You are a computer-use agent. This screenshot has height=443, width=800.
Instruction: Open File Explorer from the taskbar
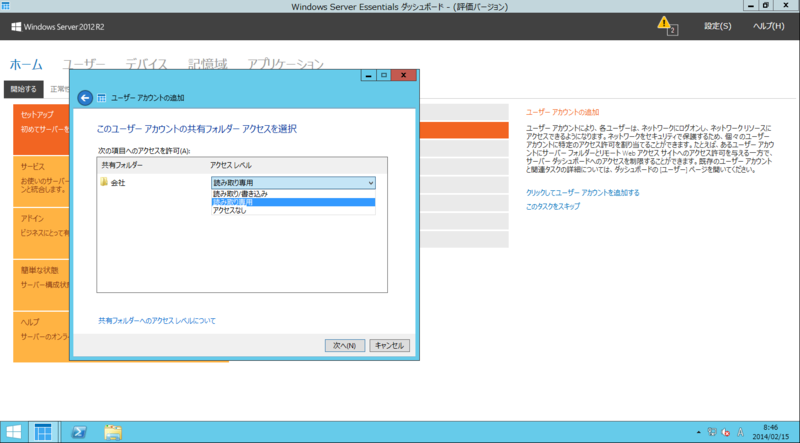click(x=113, y=432)
